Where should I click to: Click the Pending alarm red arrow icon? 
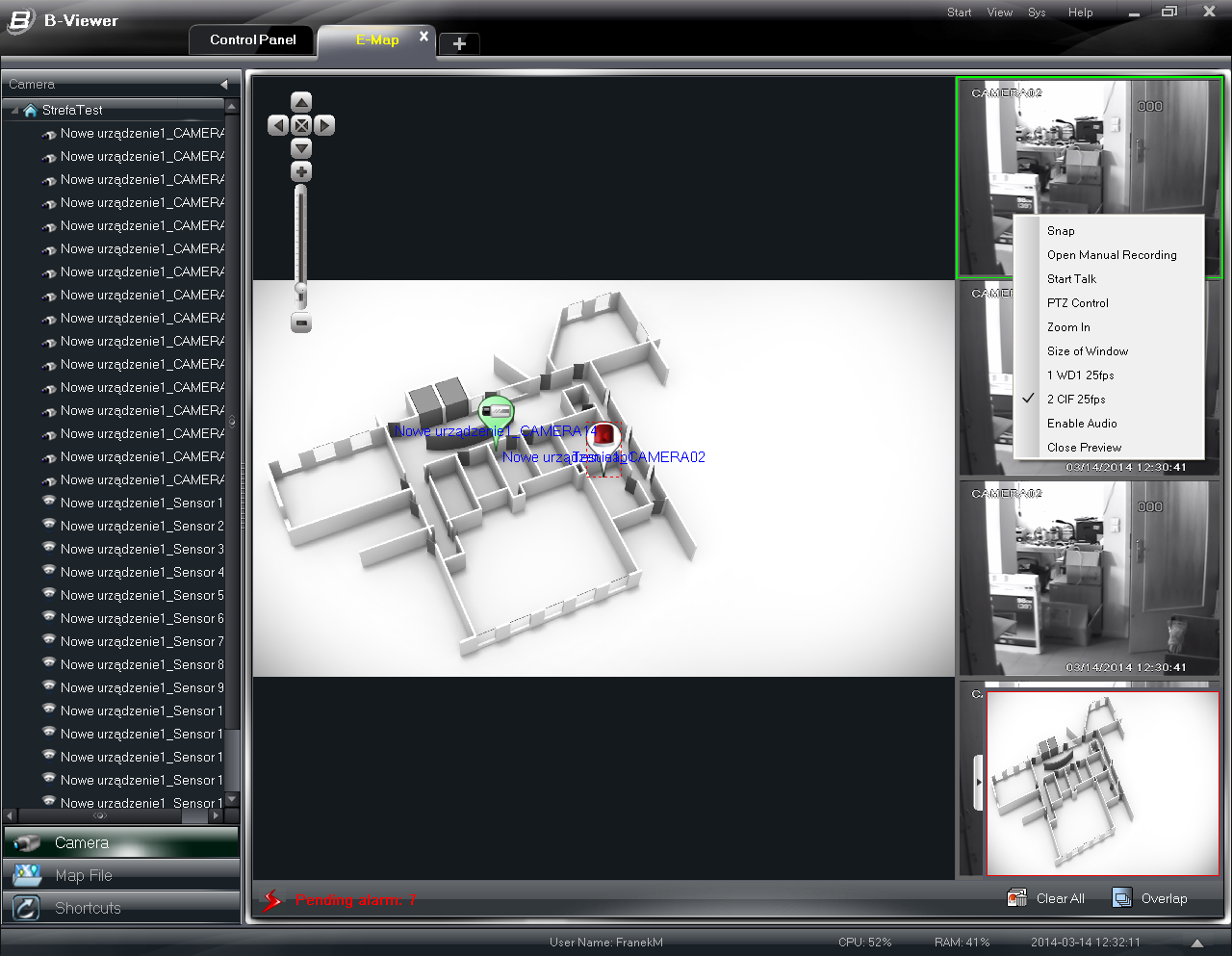273,900
